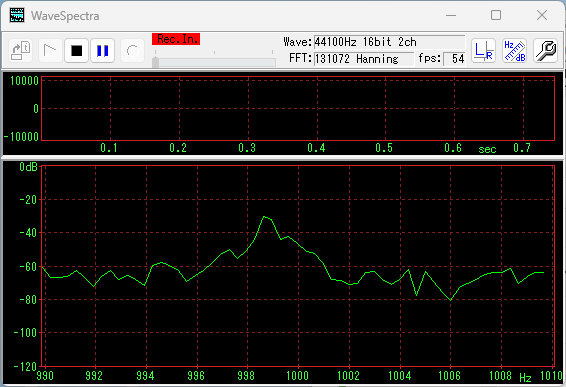Click the 1006 Hz axis label
This screenshot has height=387, width=566.
tap(449, 376)
